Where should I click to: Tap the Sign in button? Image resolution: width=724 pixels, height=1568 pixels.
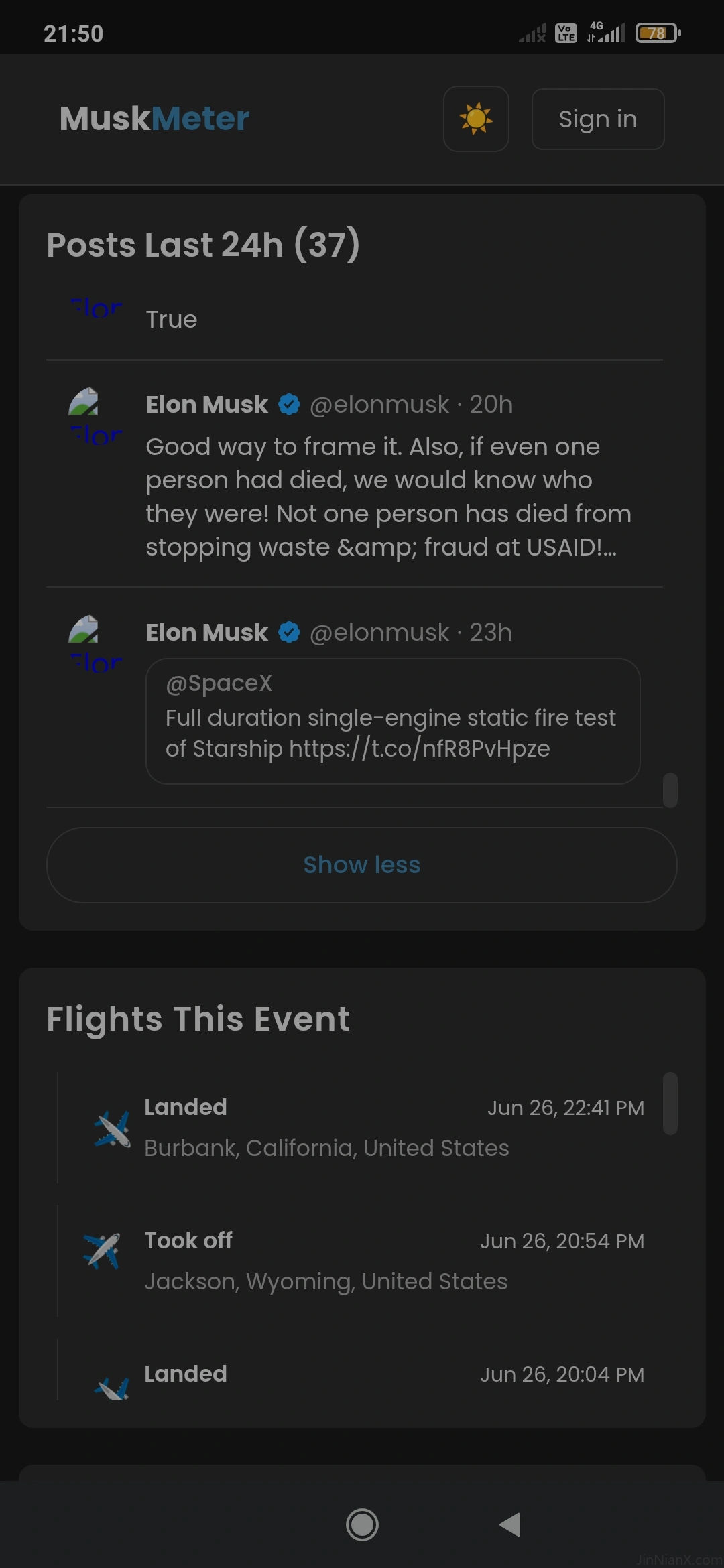598,119
